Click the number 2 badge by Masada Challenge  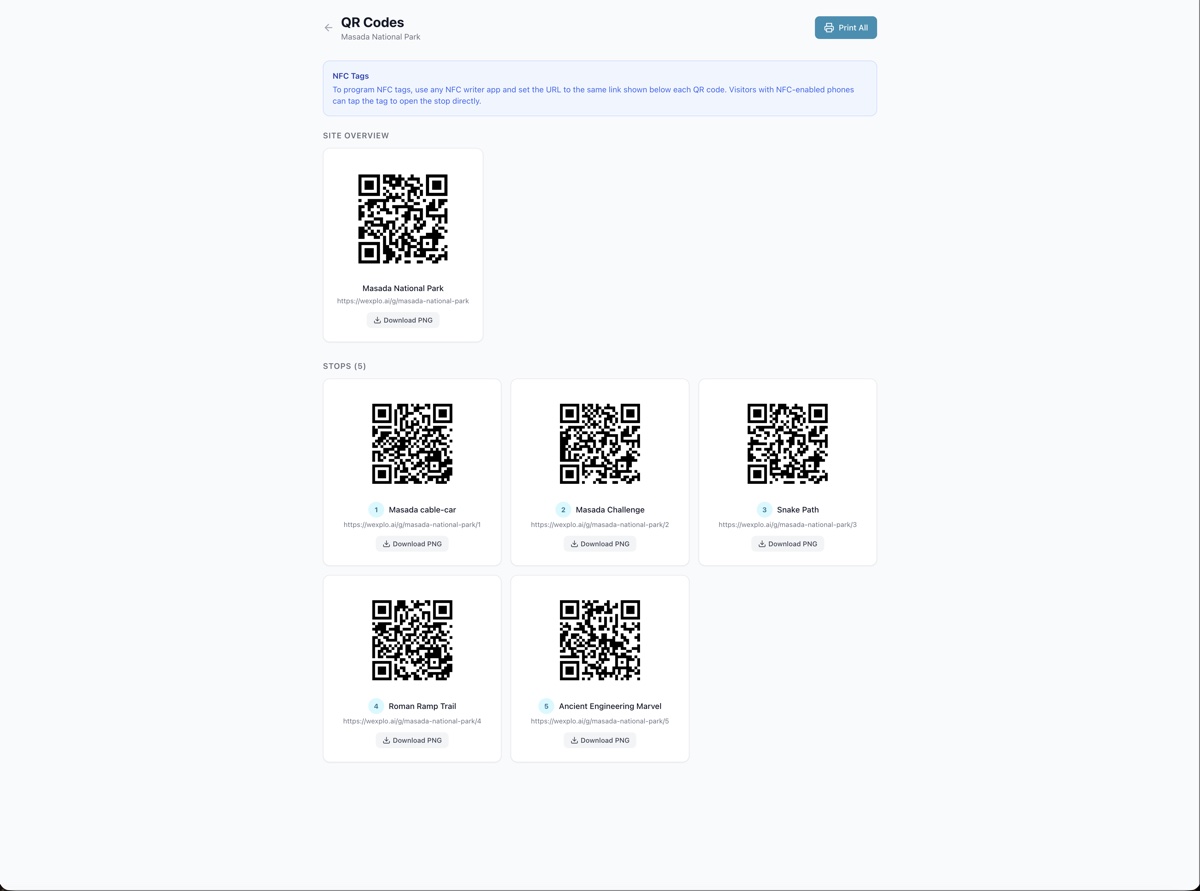point(563,510)
